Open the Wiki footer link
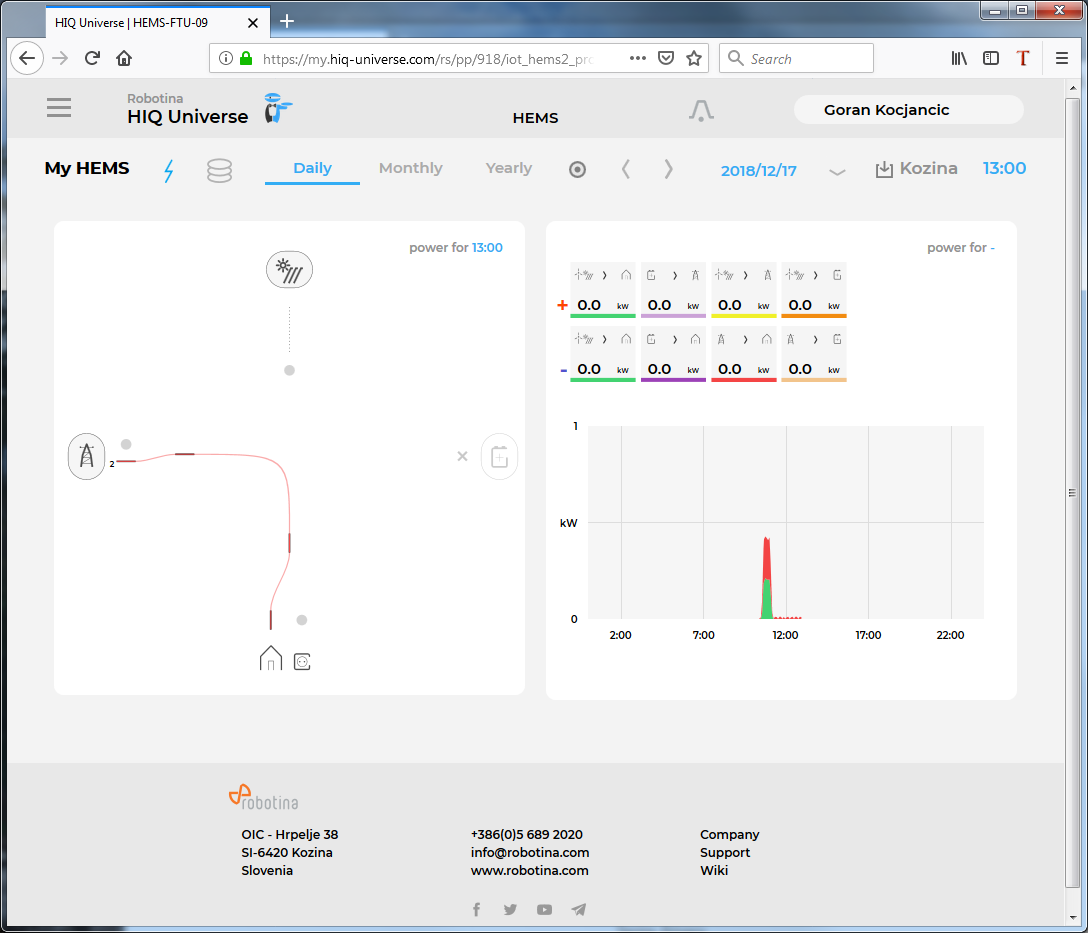The height and width of the screenshot is (933, 1088). click(x=714, y=870)
